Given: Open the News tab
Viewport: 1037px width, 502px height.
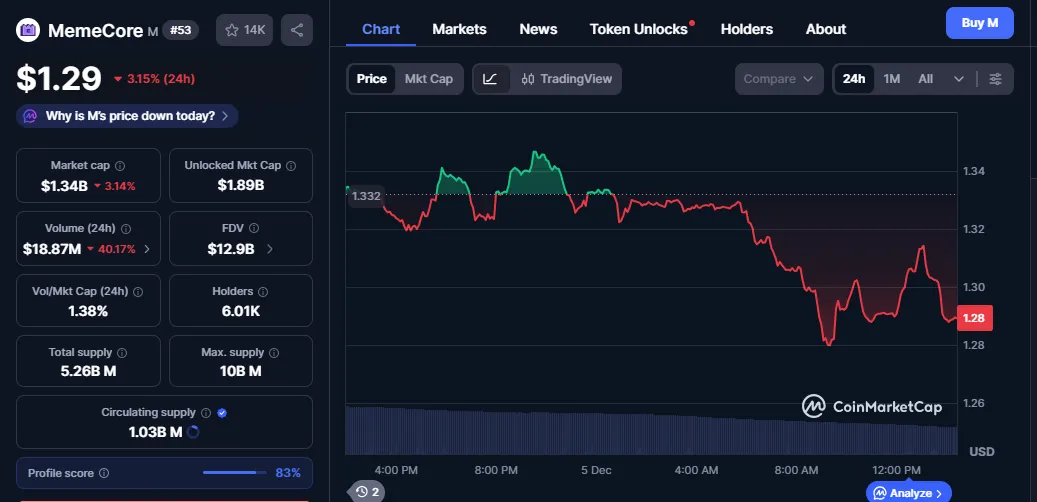Looking at the screenshot, I should coord(538,29).
